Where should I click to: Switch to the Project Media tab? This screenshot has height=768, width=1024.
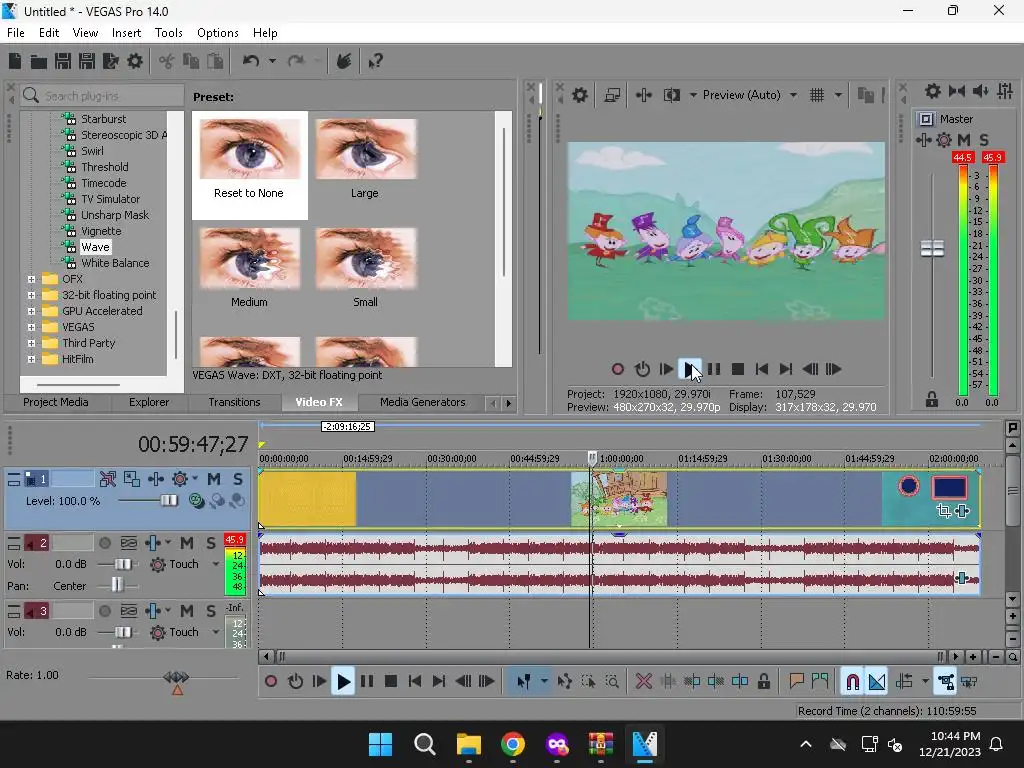click(x=56, y=402)
